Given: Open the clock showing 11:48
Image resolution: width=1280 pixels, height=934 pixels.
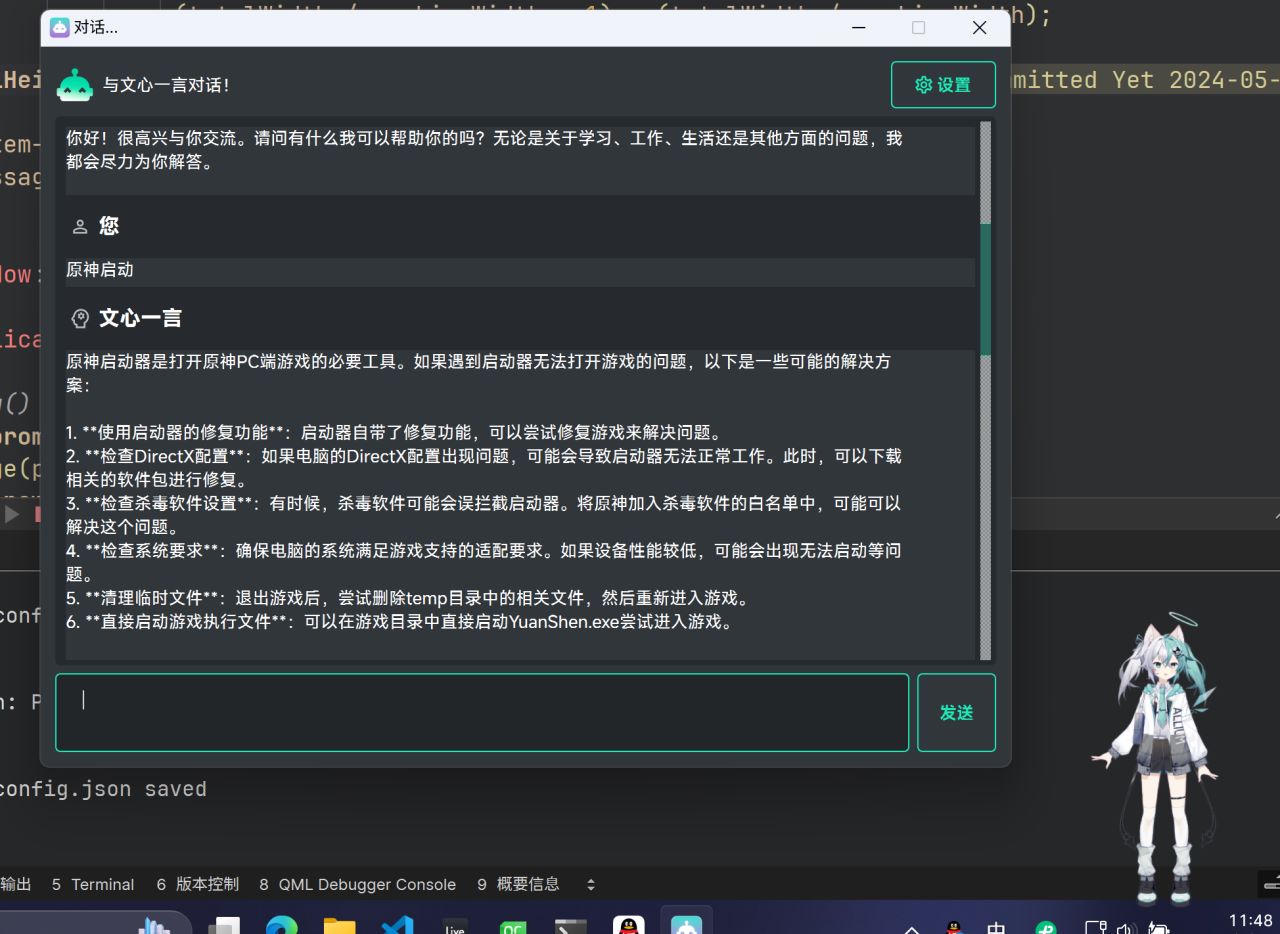Looking at the screenshot, I should 1250,921.
